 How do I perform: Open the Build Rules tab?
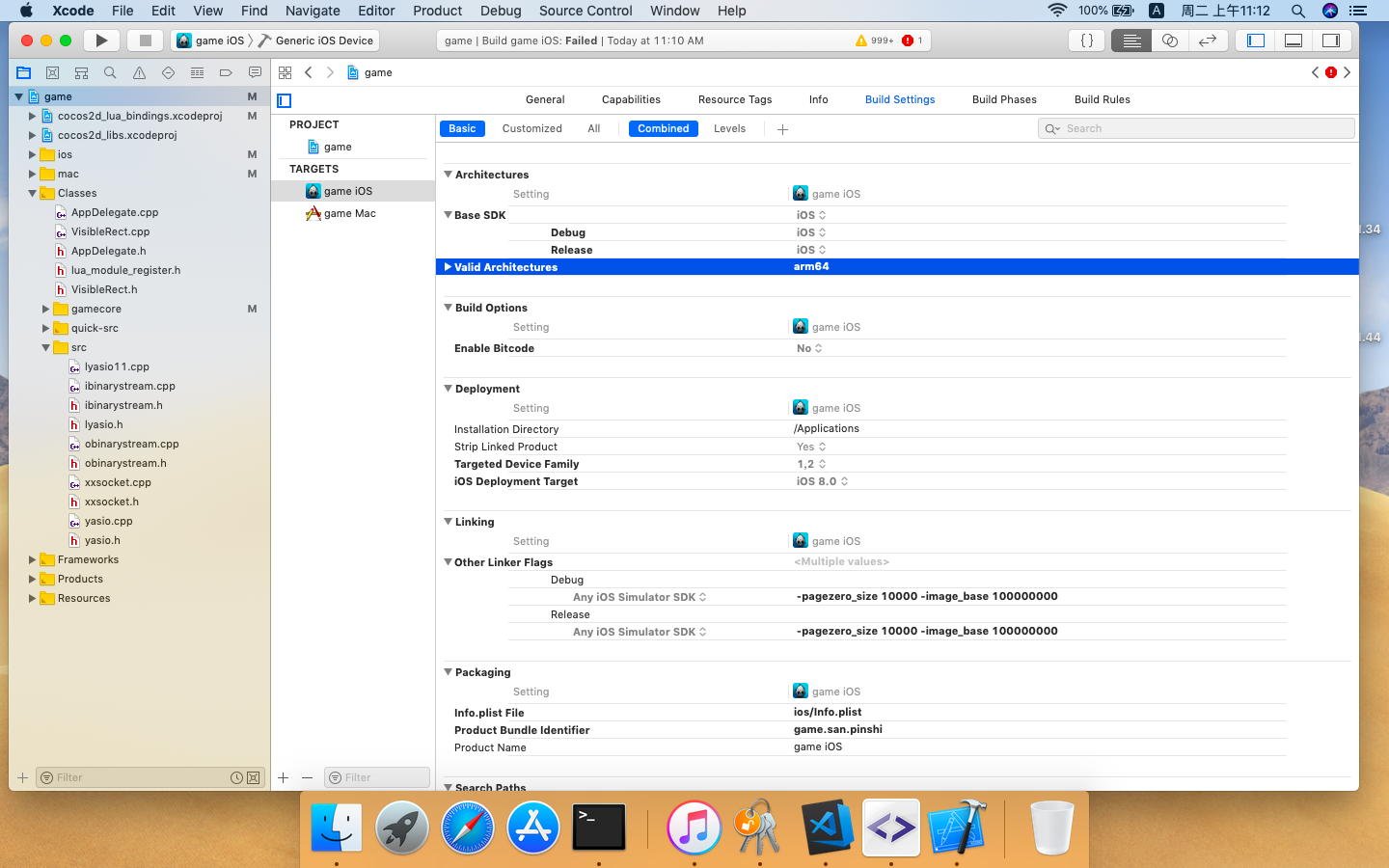coord(1103,99)
